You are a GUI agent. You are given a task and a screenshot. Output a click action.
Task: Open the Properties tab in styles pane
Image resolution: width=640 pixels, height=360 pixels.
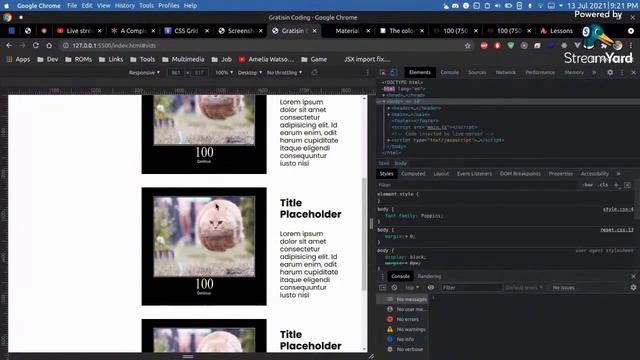560,173
